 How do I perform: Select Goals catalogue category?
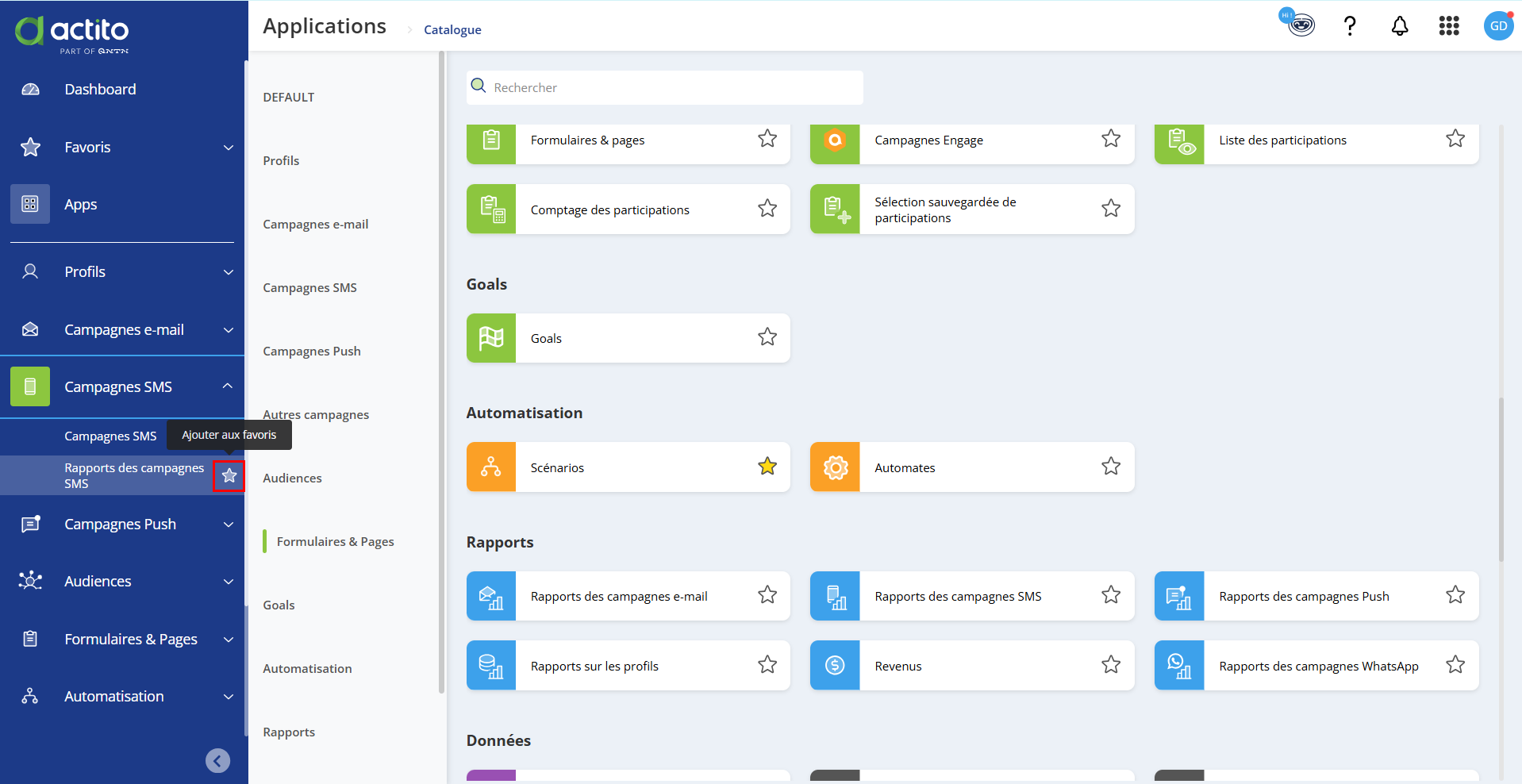click(x=279, y=605)
